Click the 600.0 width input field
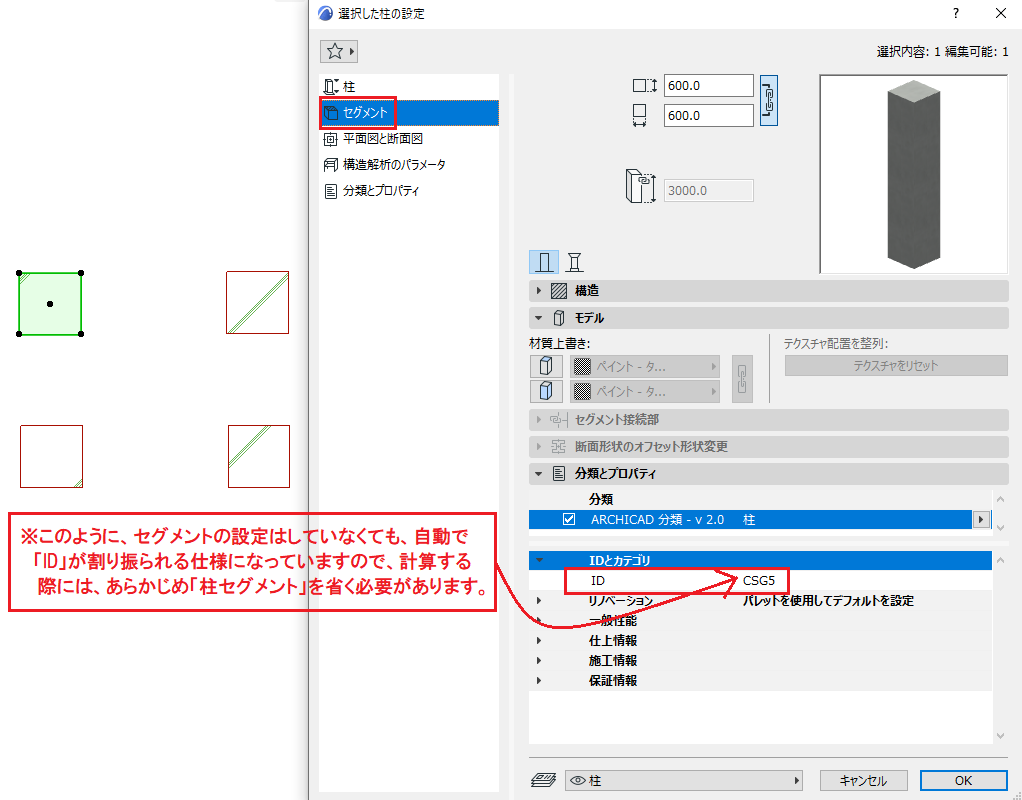The width and height of the screenshot is (1022, 800). point(708,85)
